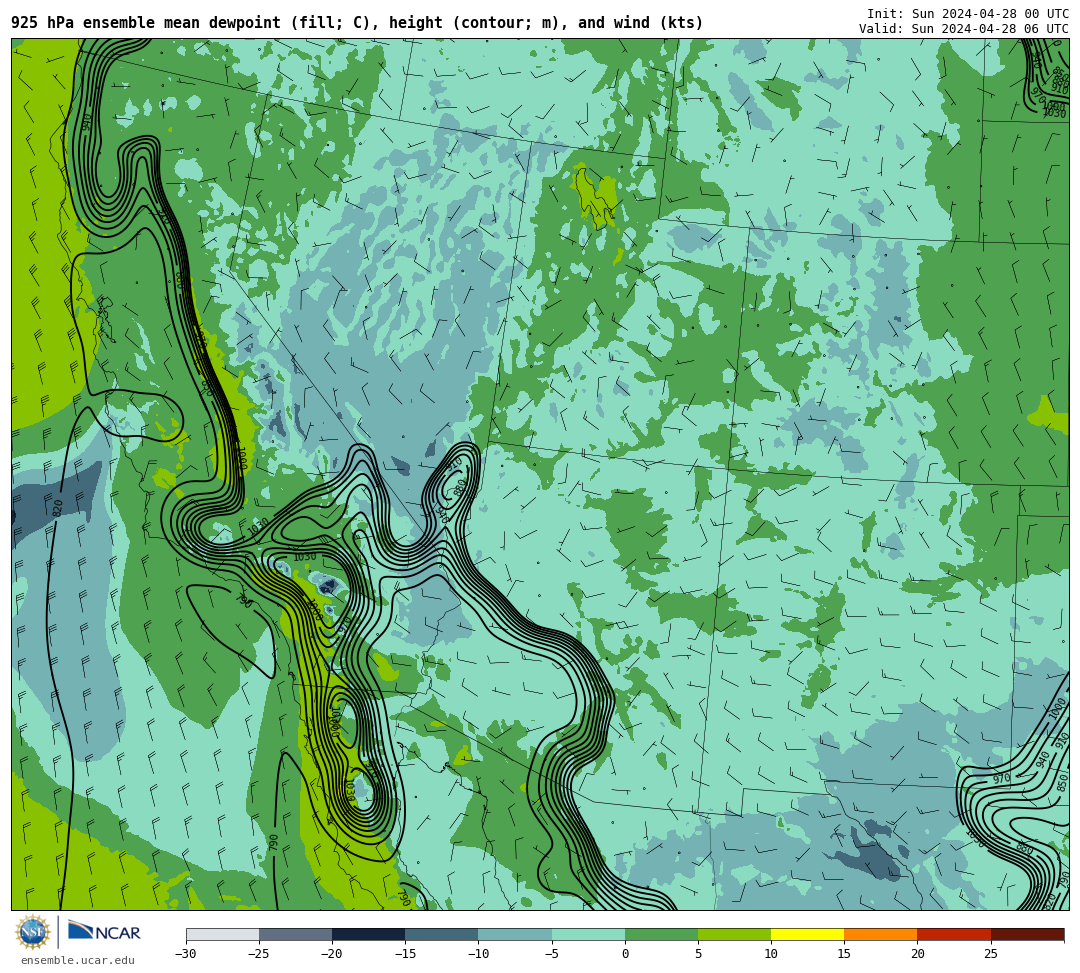Image resolution: width=1080 pixels, height=973 pixels.
Task: Click the 970 contour label at bottom right
Action: click(1001, 779)
